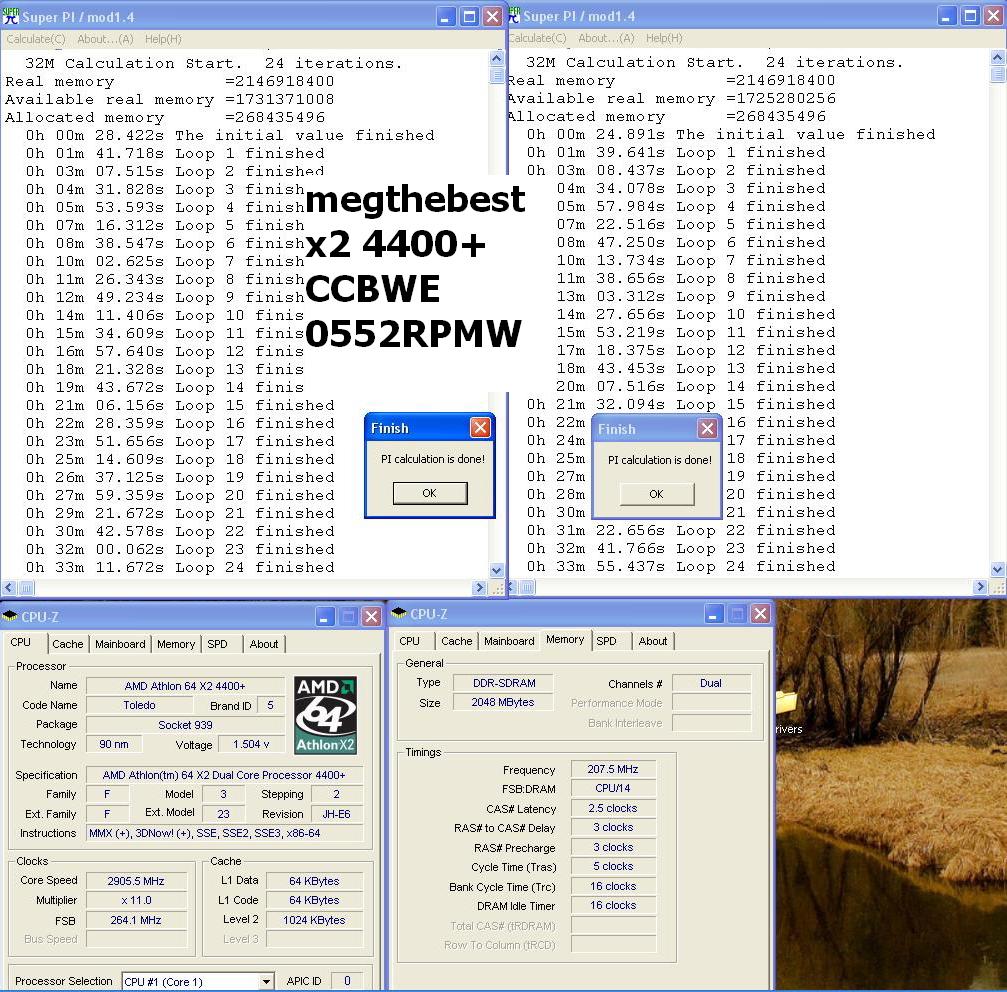1007x992 pixels.
Task: Switch to Memory tab in left CPU-Z
Action: (x=176, y=644)
